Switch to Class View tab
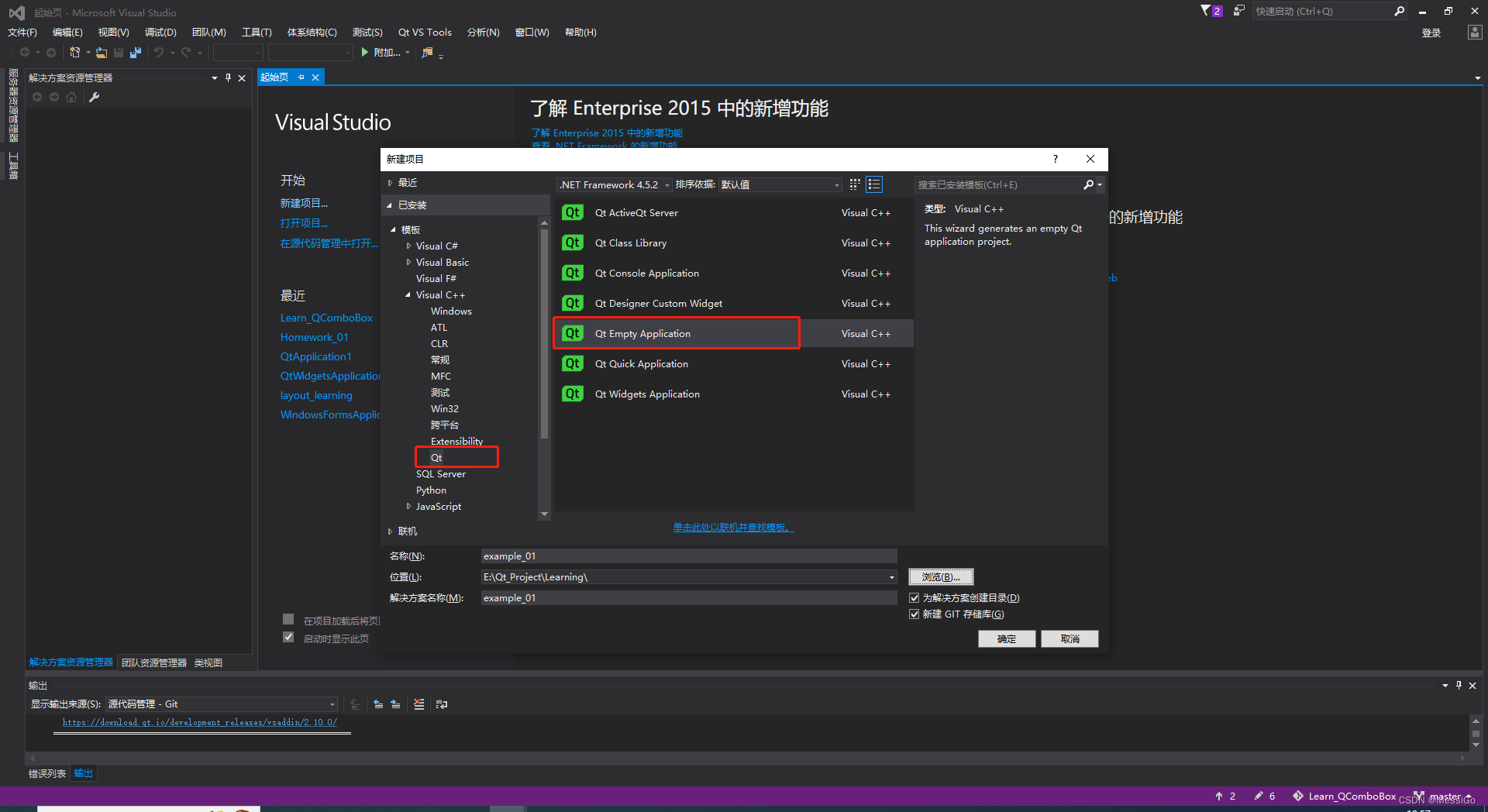1488x812 pixels. point(208,662)
